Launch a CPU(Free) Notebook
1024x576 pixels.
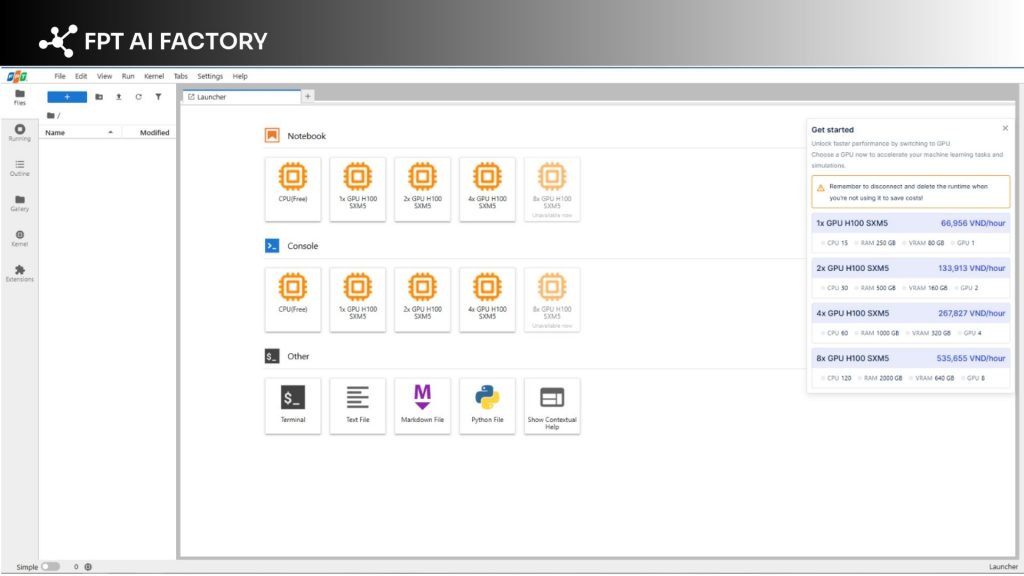[x=292, y=188]
